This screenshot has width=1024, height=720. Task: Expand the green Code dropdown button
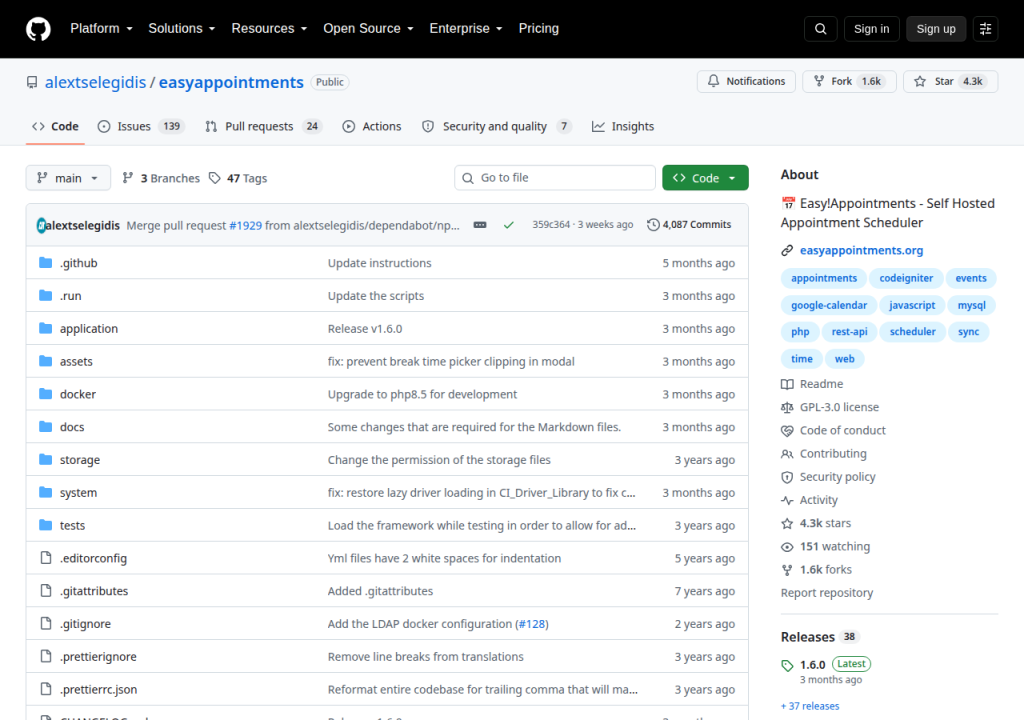(x=705, y=178)
